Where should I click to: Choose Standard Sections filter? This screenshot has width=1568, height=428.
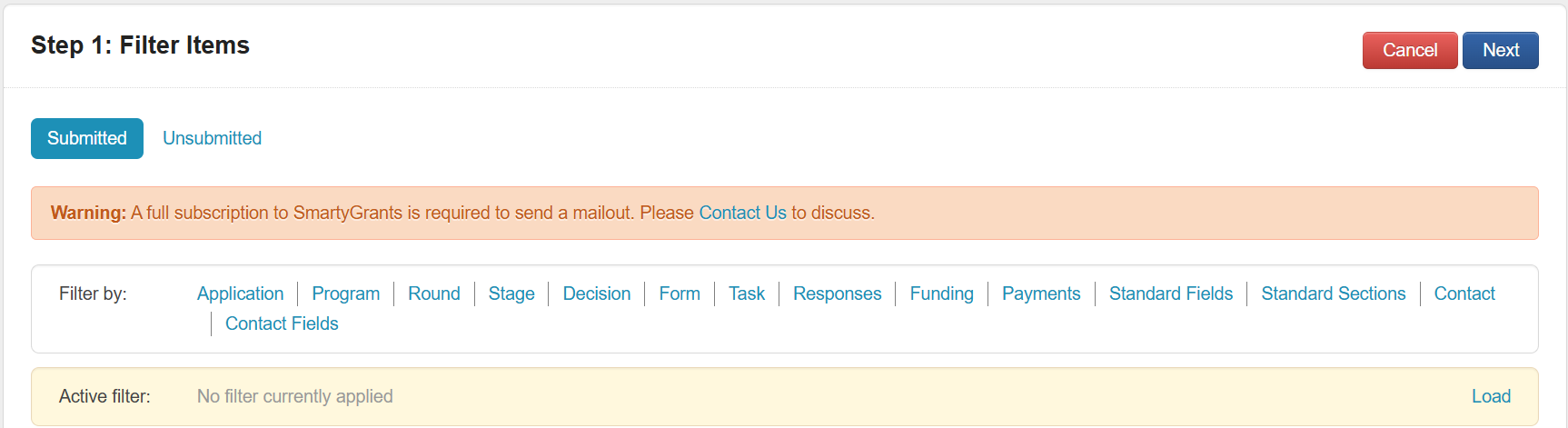pyautogui.click(x=1333, y=294)
